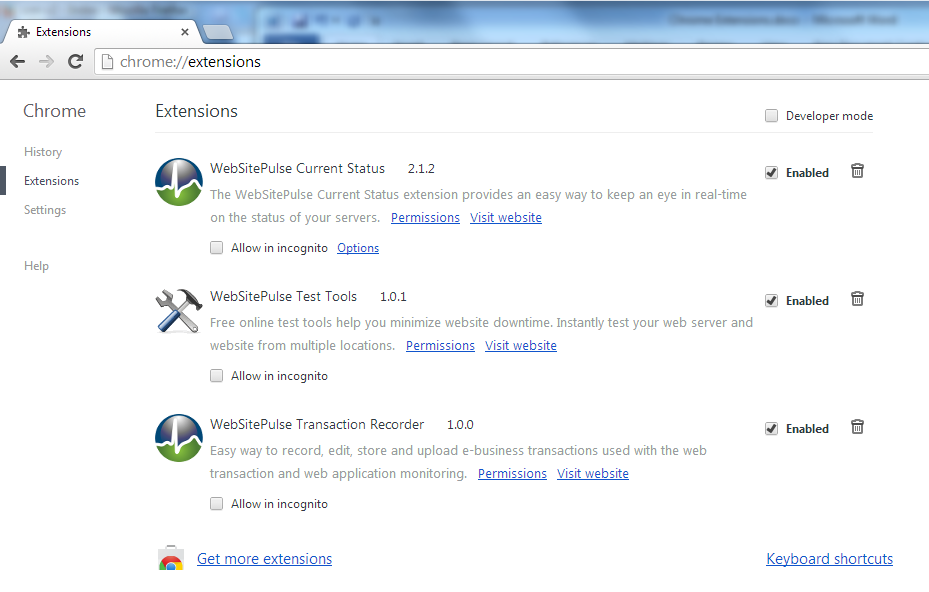Remove WebSitePulse Test Tools with trash icon
The height and width of the screenshot is (592, 929).
click(x=857, y=299)
